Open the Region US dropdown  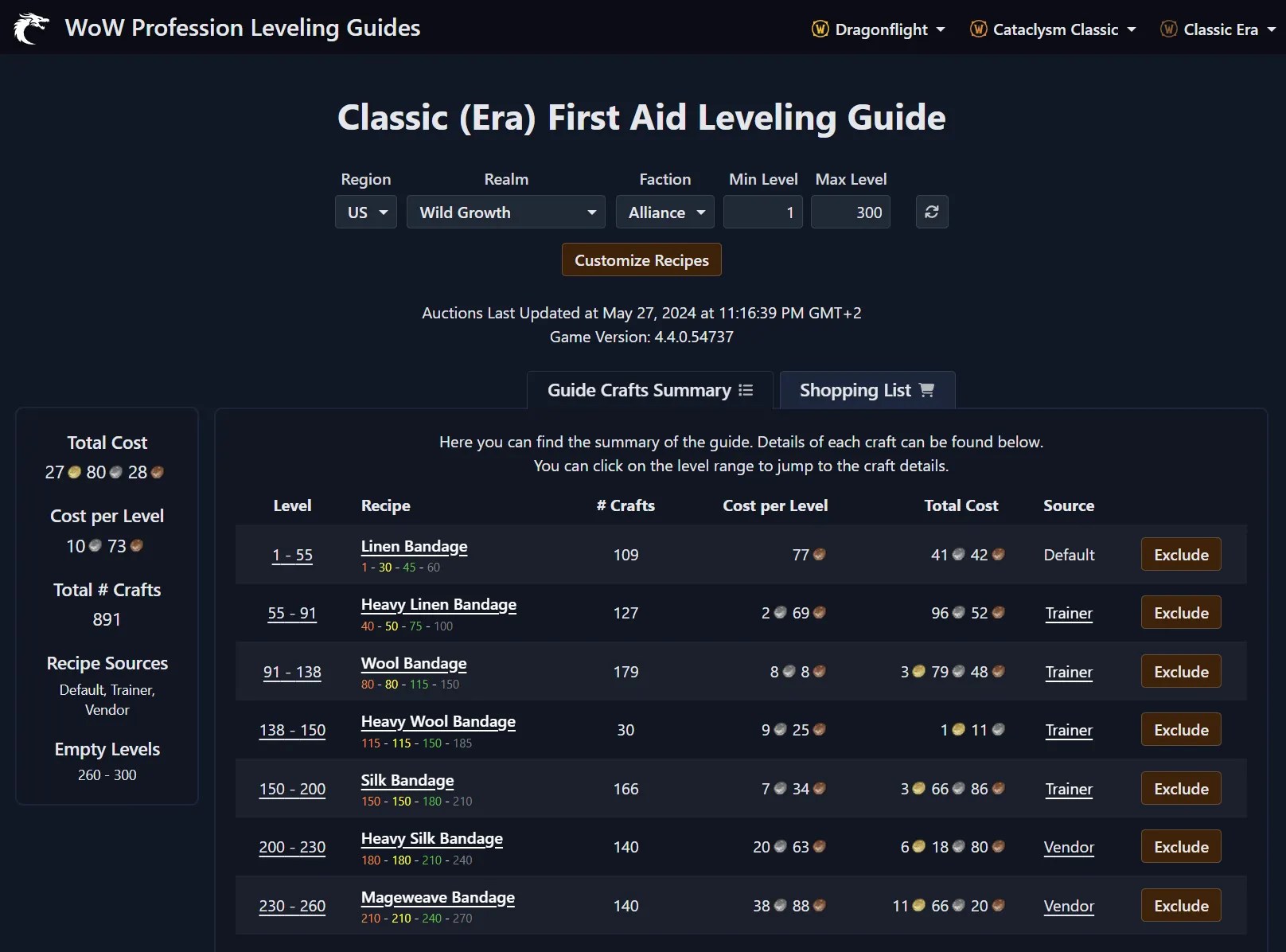click(x=365, y=212)
